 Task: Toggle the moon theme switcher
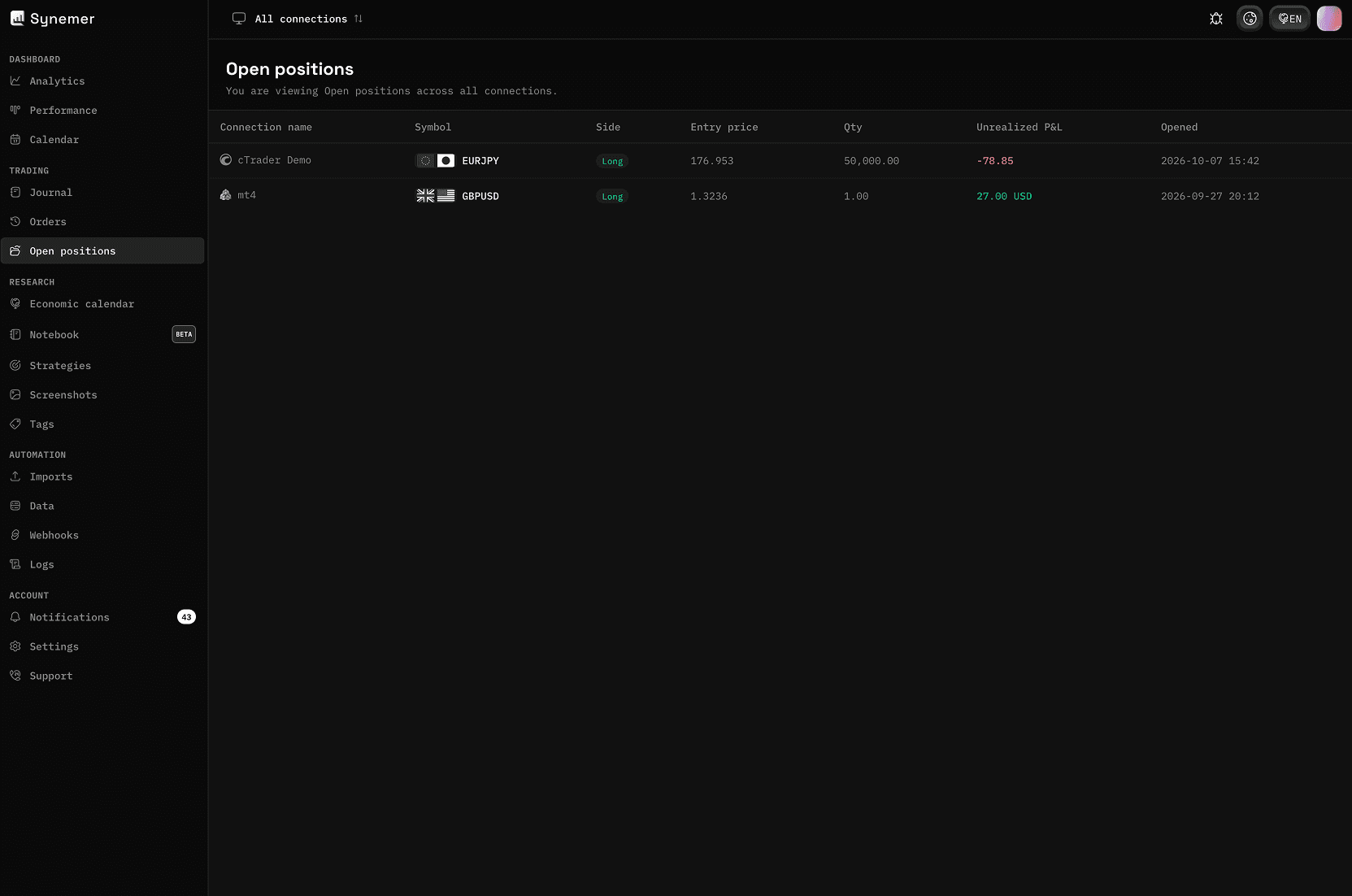pos(1250,19)
